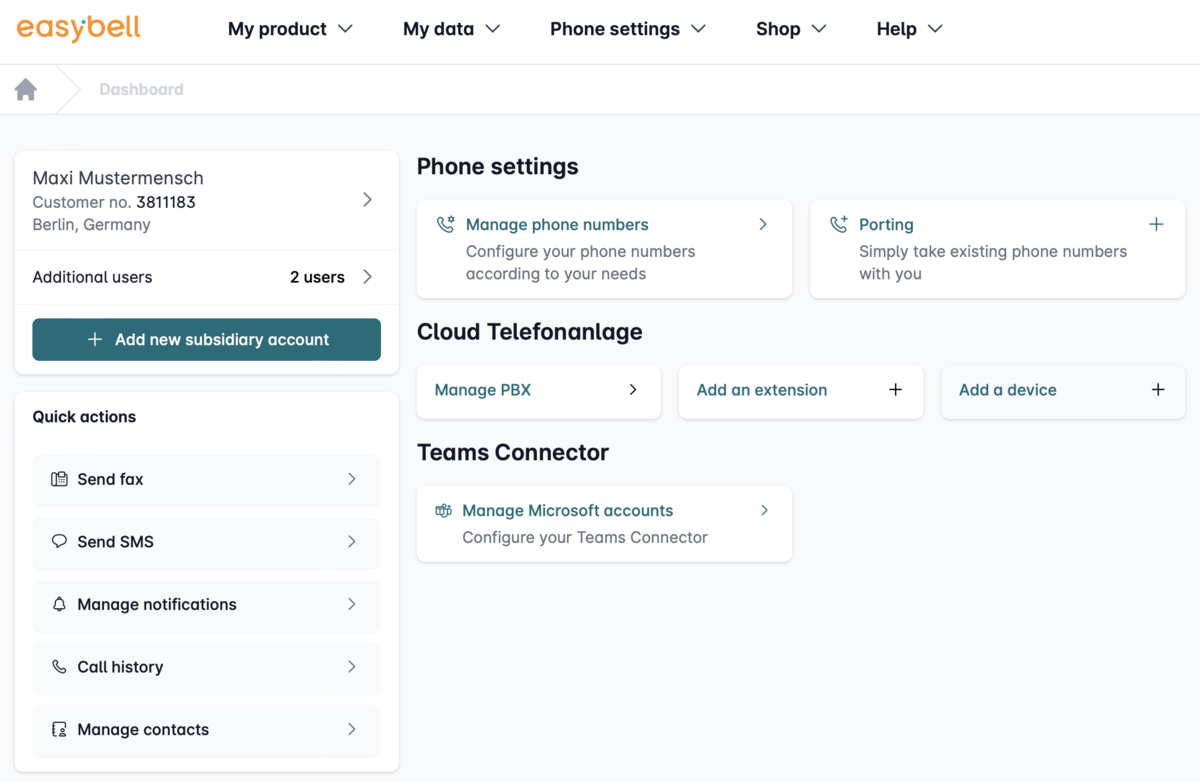Click the Manage phone numbers phone icon
The height and width of the screenshot is (782, 1200).
[445, 225]
